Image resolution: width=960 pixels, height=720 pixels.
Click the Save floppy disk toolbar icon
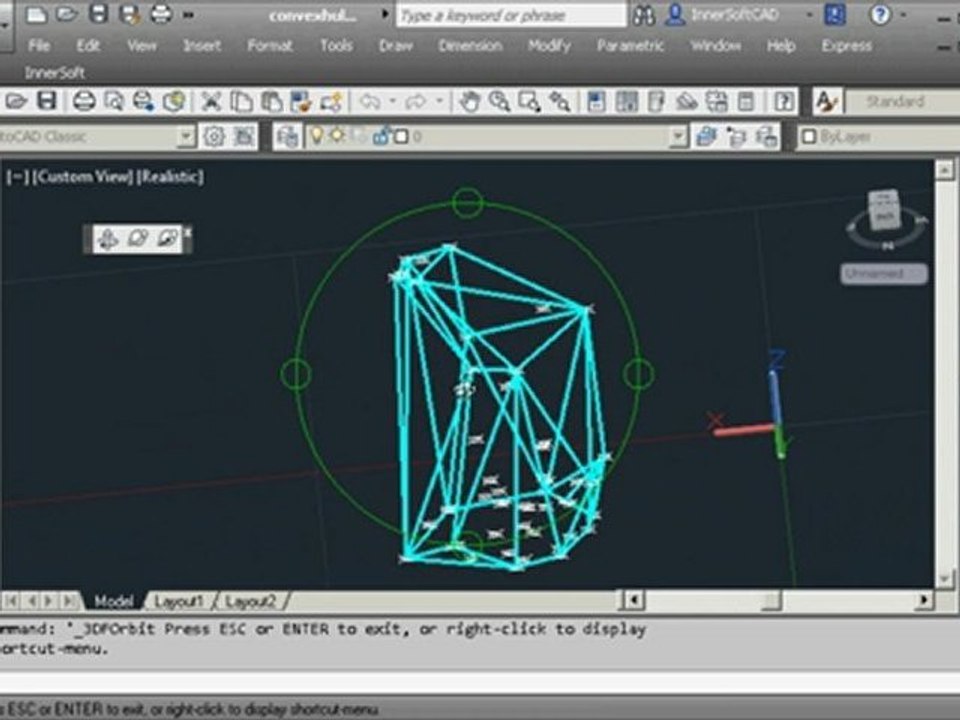tap(47, 101)
